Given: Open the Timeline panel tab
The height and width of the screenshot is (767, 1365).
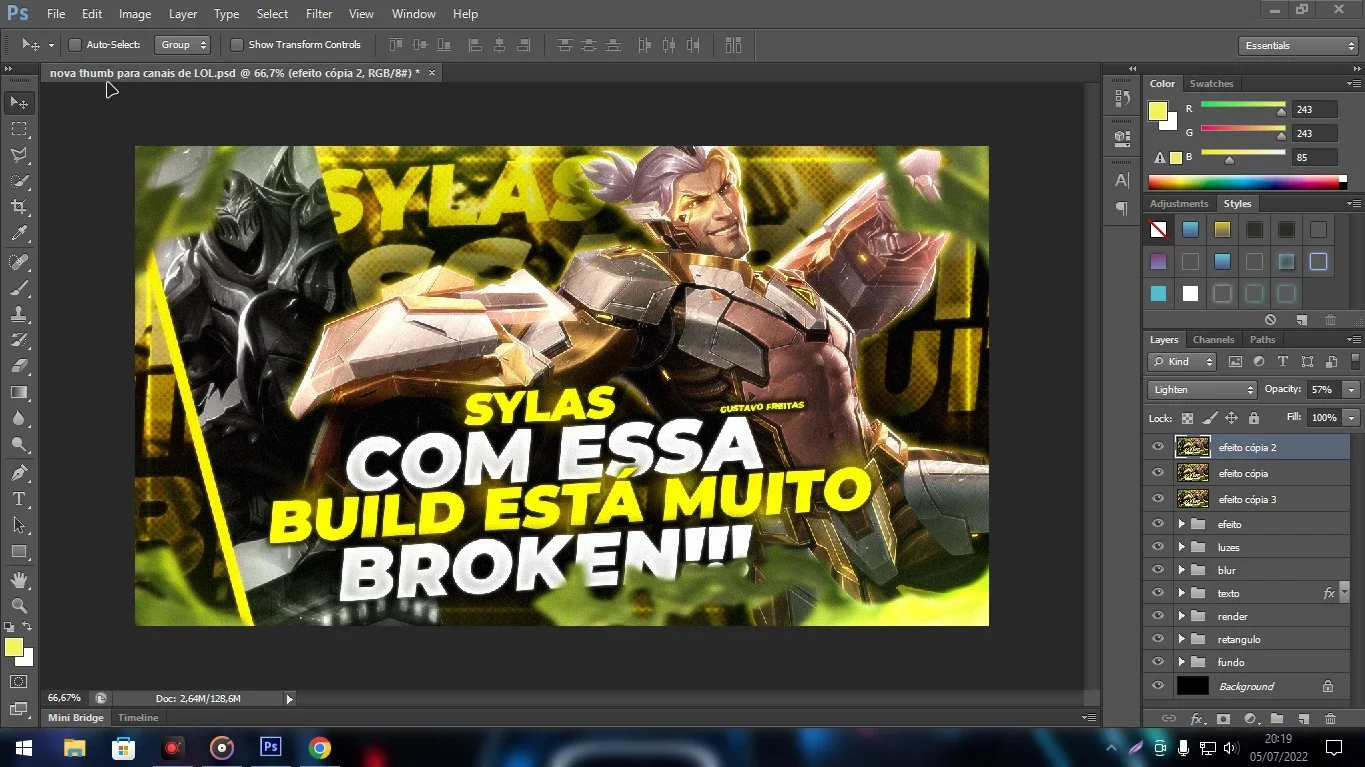Looking at the screenshot, I should pyautogui.click(x=138, y=717).
